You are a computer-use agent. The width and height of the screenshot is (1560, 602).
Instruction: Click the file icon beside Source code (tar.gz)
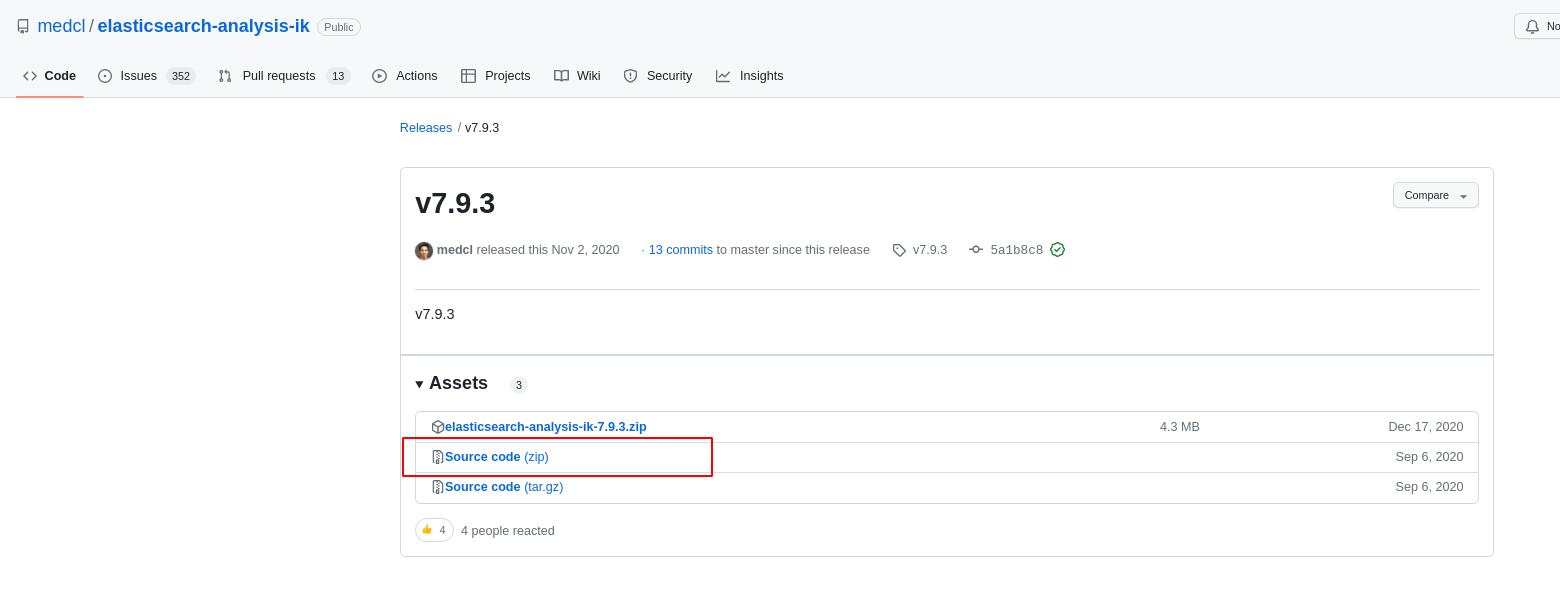pos(437,487)
